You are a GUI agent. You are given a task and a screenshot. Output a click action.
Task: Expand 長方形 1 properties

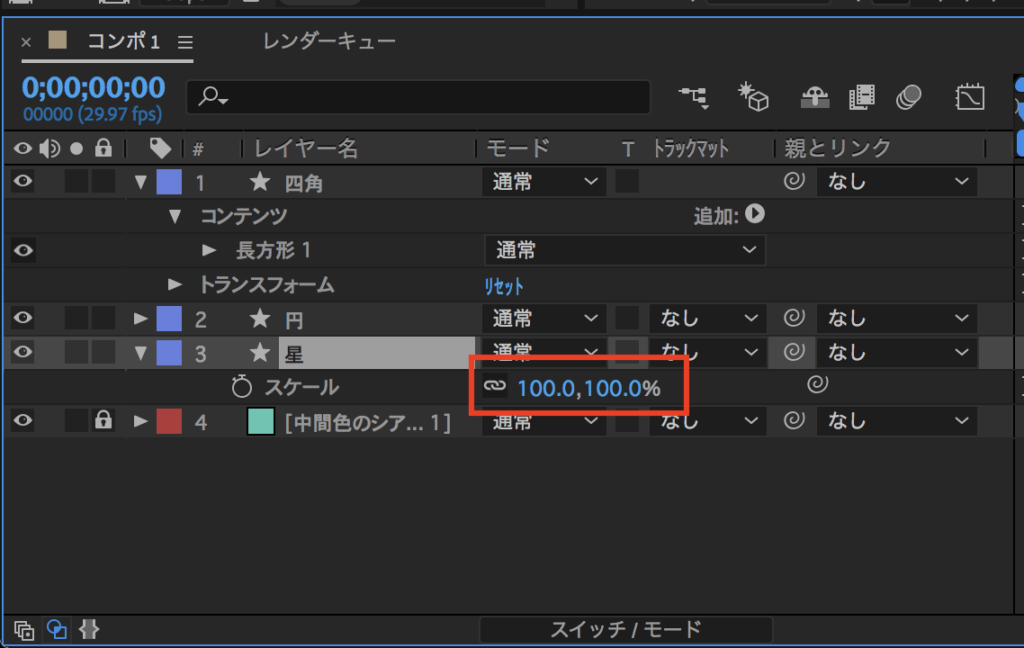click(208, 250)
